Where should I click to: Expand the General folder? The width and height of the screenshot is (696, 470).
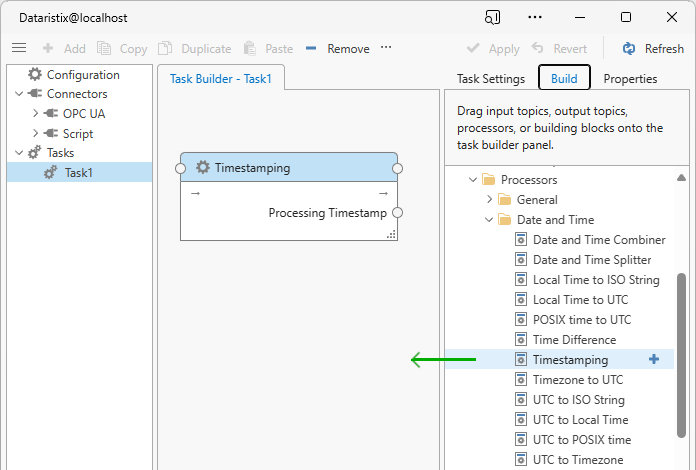tap(489, 200)
